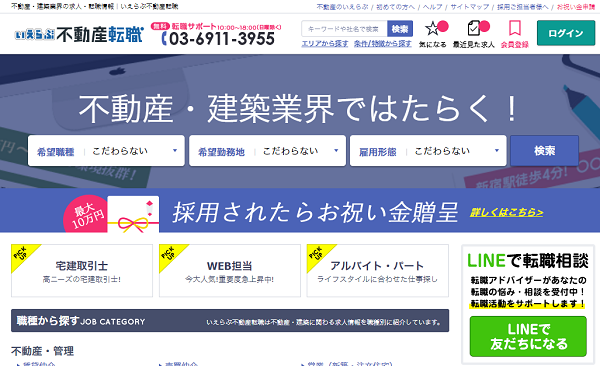
Task: Open the 宅建取引士 pick up card
Action: [82, 271]
